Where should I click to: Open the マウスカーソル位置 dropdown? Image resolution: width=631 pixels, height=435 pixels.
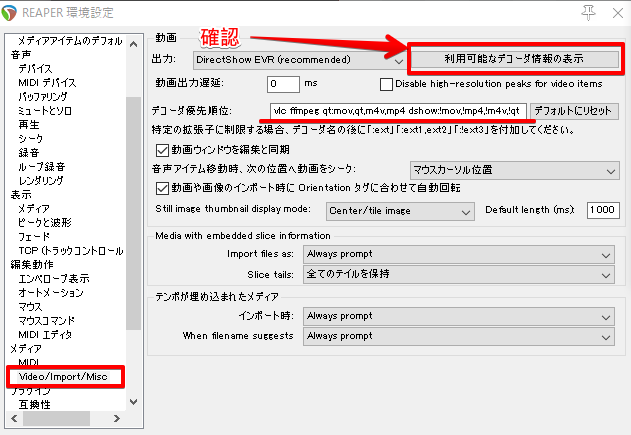(x=514, y=170)
